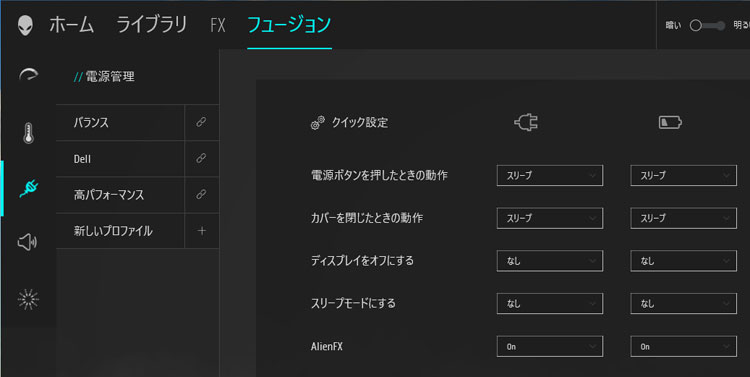Open the starburst sidebar section
Screen dimensions: 750x377
click(x=28, y=299)
